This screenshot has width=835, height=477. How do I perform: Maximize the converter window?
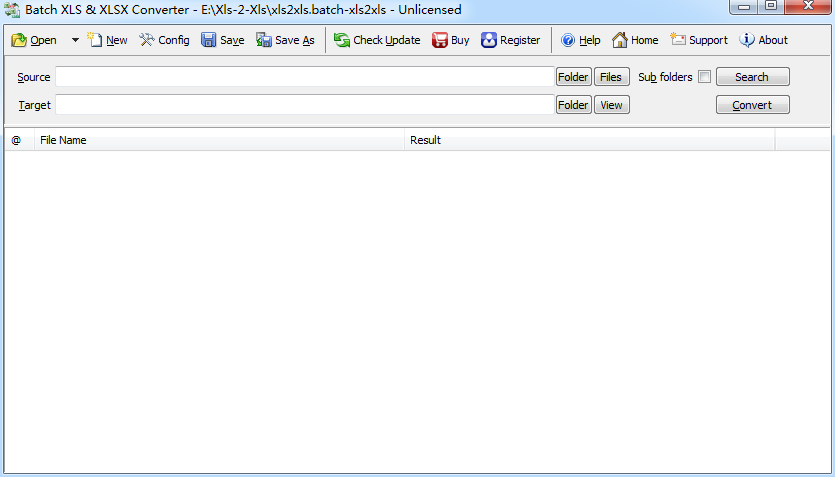pos(771,6)
